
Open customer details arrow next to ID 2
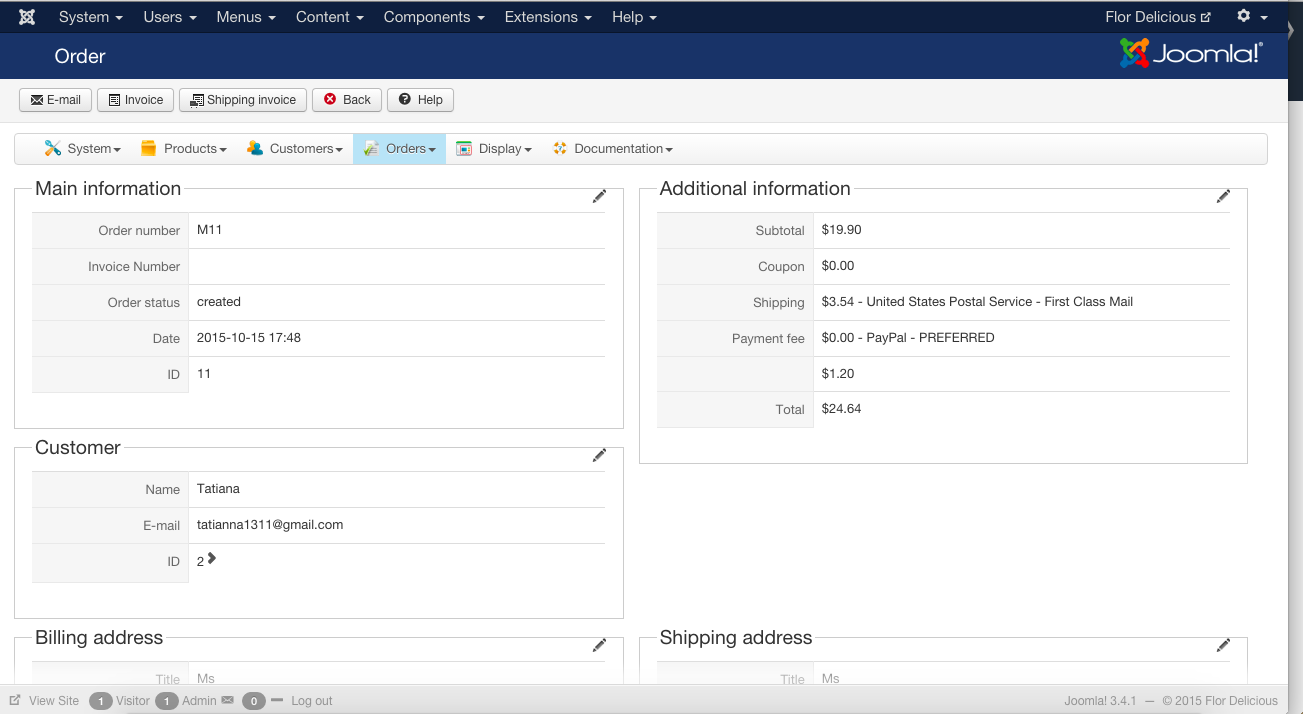click(211, 559)
